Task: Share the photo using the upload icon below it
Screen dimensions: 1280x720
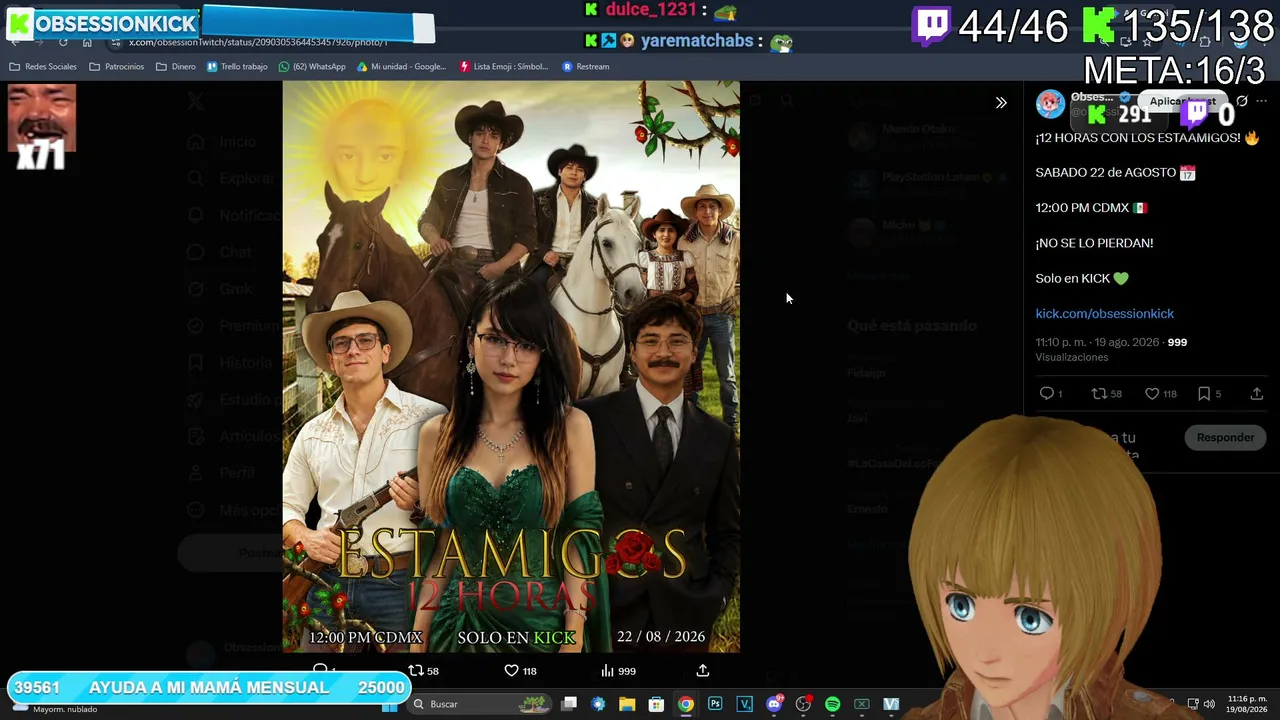Action: point(703,671)
